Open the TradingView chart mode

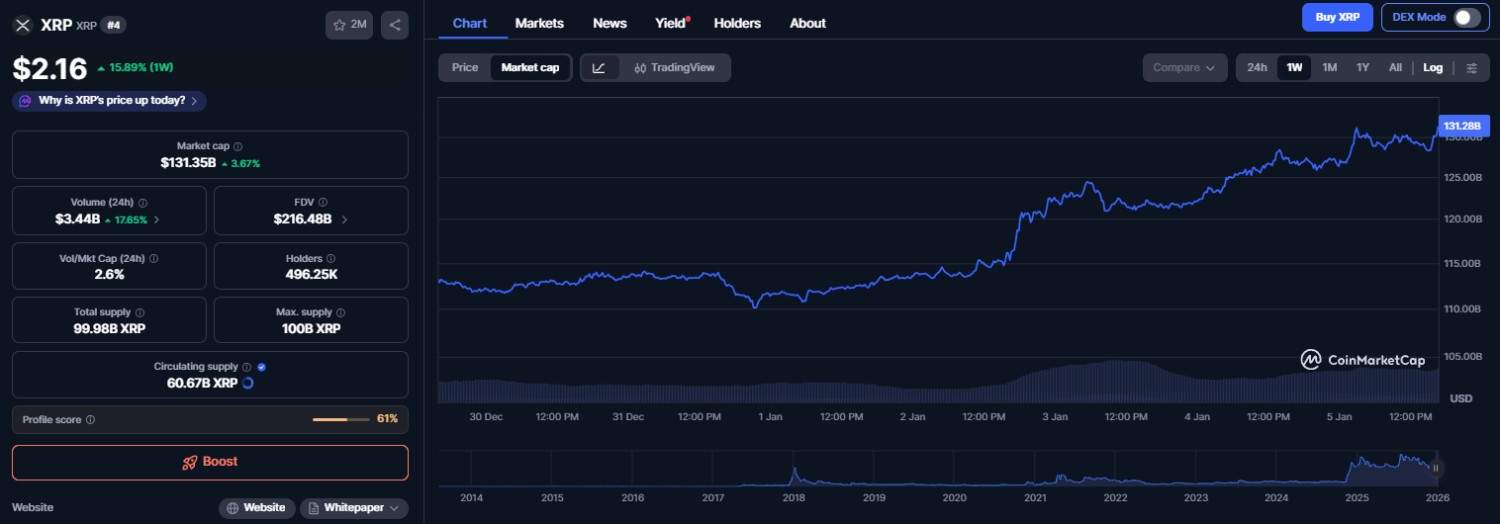(x=674, y=68)
